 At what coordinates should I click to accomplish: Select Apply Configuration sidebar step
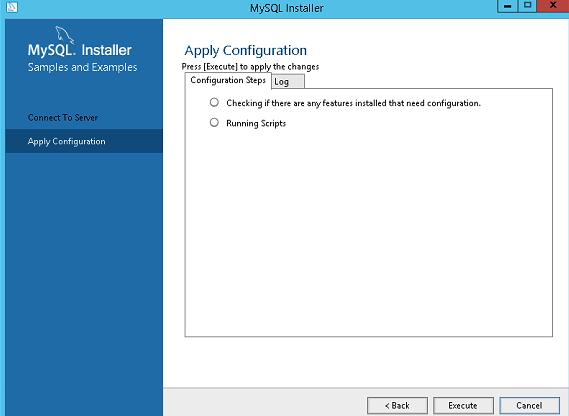pyautogui.click(x=84, y=141)
